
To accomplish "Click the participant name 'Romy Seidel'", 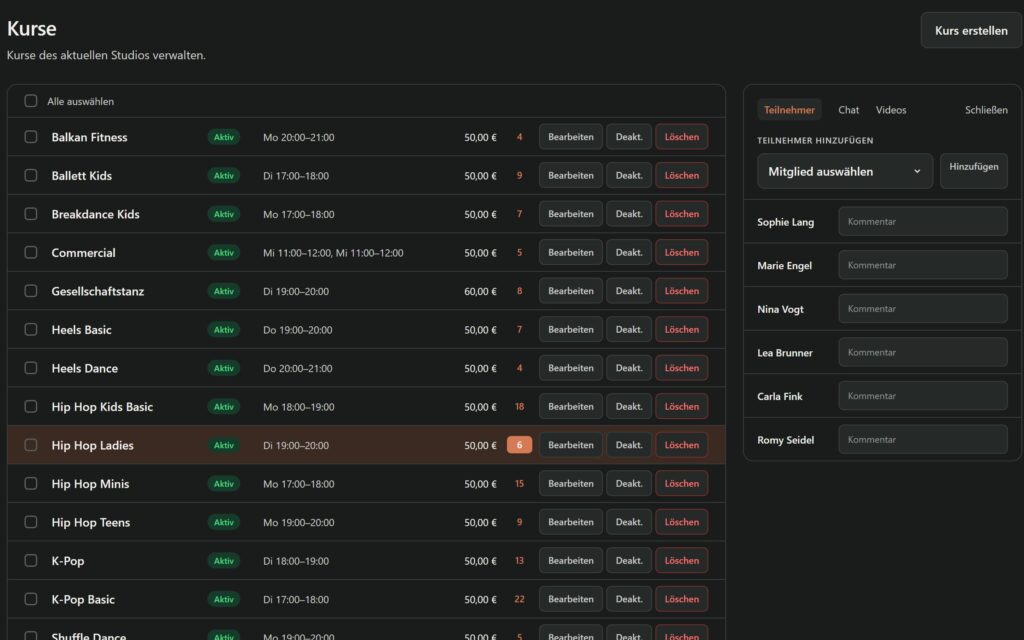I will pyautogui.click(x=785, y=440).
